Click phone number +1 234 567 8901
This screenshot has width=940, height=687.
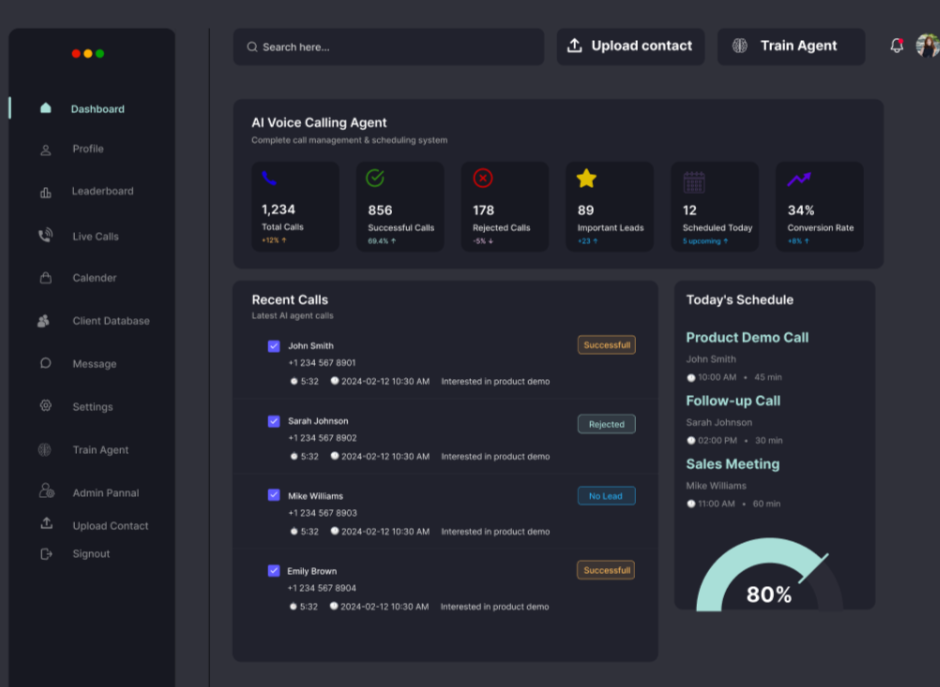[x=322, y=363]
